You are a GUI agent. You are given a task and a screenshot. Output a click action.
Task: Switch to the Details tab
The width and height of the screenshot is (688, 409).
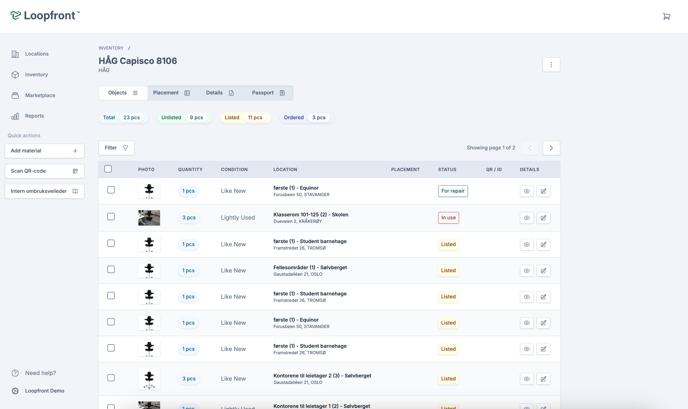tap(220, 93)
